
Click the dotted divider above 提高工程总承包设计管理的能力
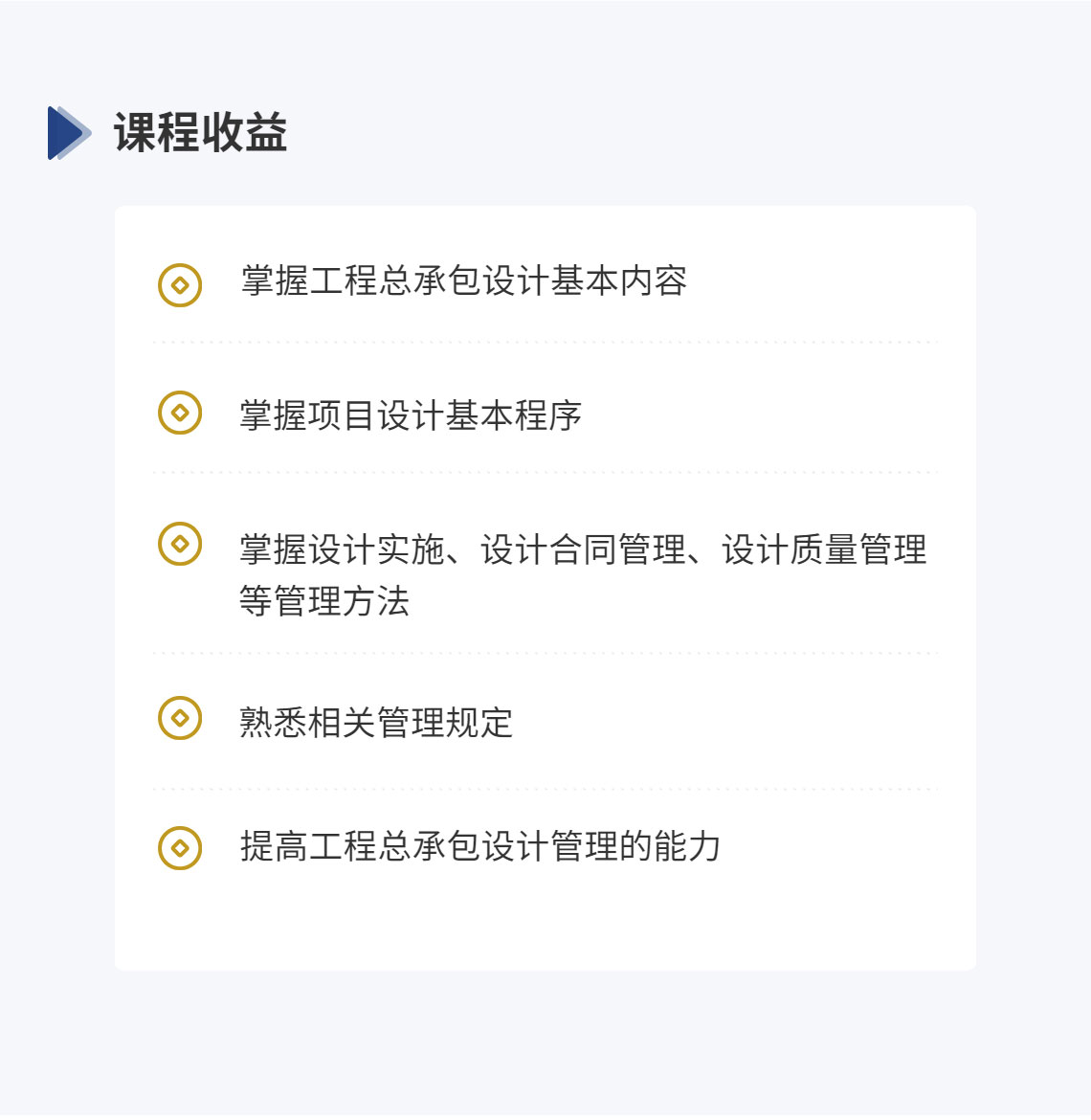(545, 790)
